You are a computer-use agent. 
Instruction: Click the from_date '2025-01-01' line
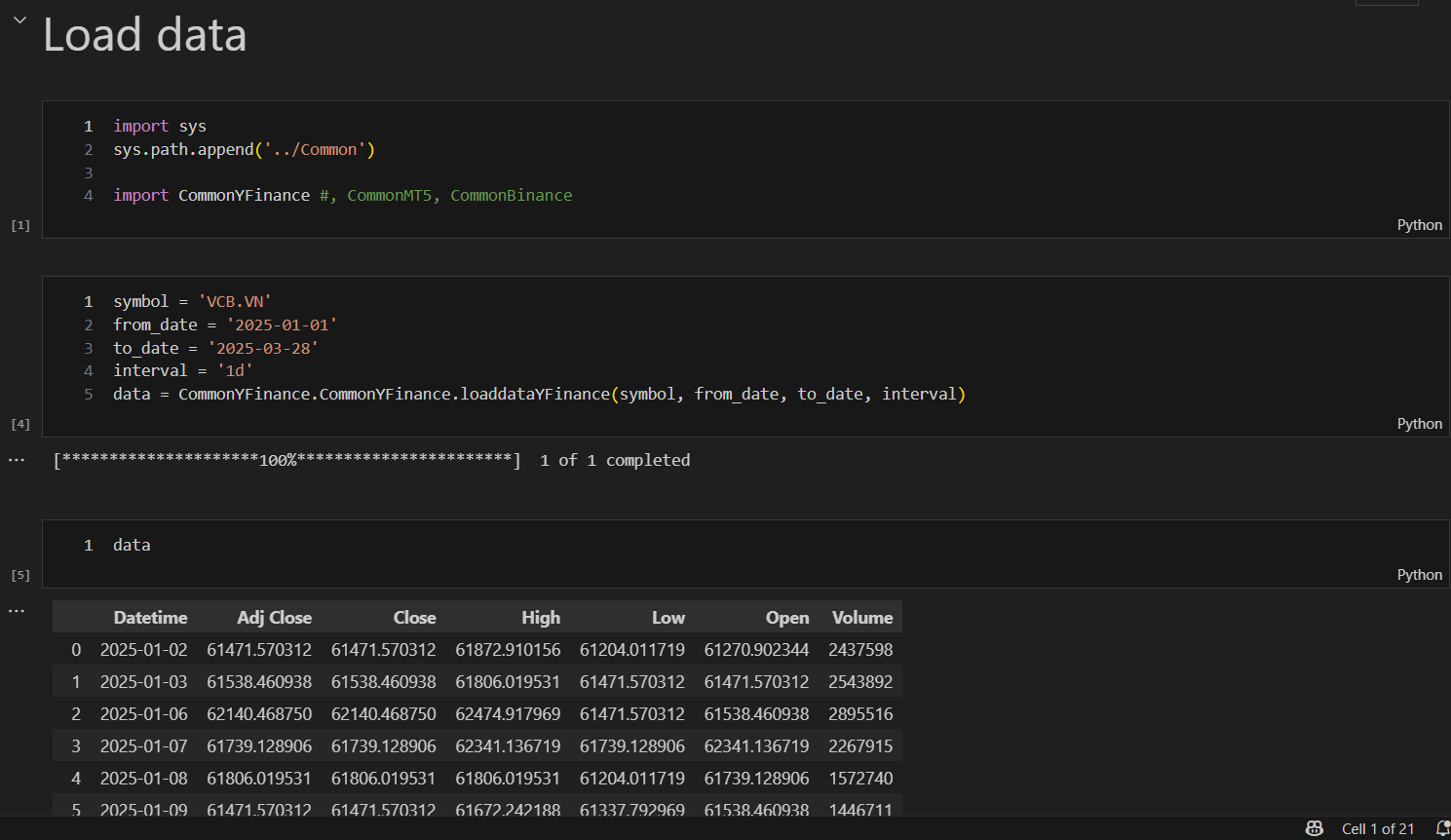tap(225, 325)
